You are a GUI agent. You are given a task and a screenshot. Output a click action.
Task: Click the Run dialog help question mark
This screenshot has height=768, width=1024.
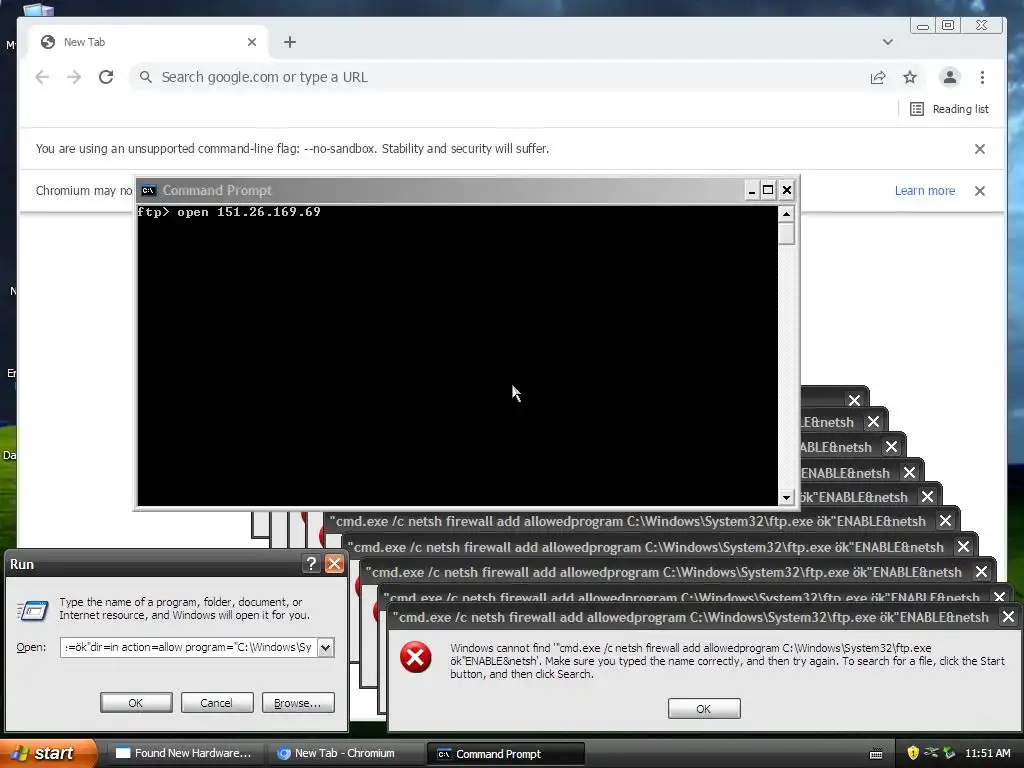(311, 564)
